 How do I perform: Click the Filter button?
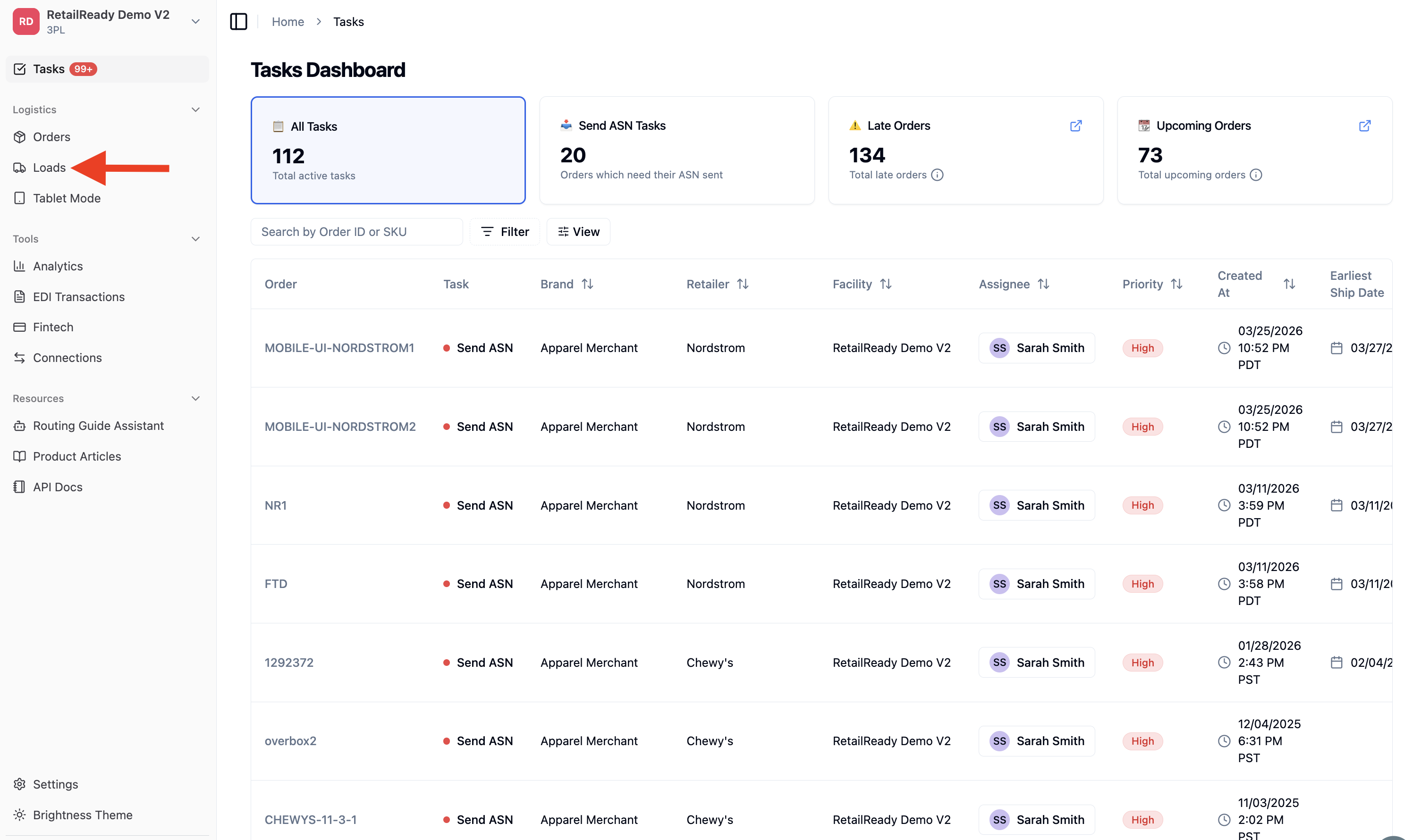504,232
